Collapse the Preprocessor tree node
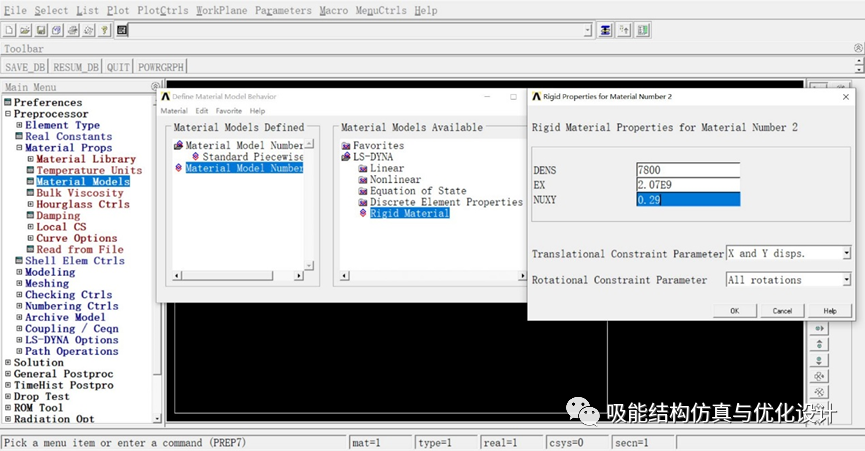 click(8, 114)
